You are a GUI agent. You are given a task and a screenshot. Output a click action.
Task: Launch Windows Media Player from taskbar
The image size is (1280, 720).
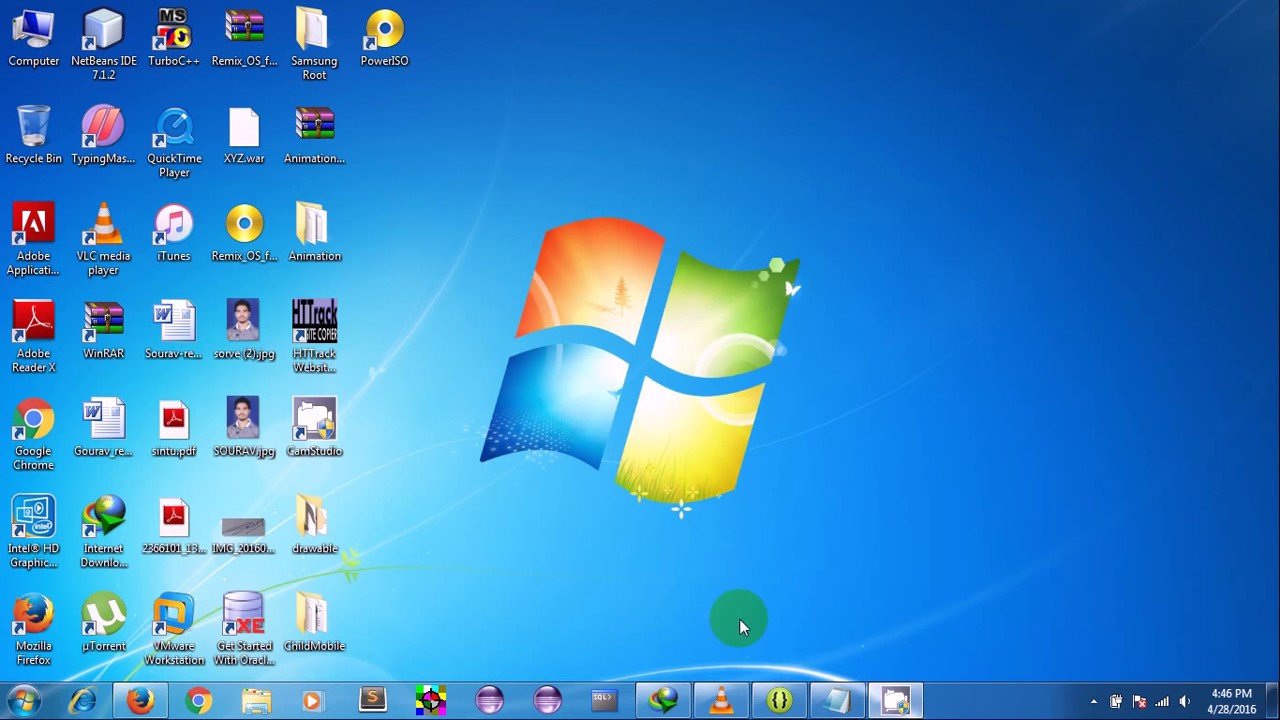pyautogui.click(x=314, y=701)
